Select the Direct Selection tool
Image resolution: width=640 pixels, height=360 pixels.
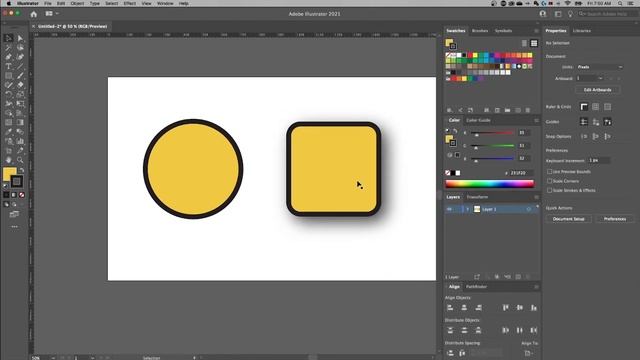pos(20,38)
